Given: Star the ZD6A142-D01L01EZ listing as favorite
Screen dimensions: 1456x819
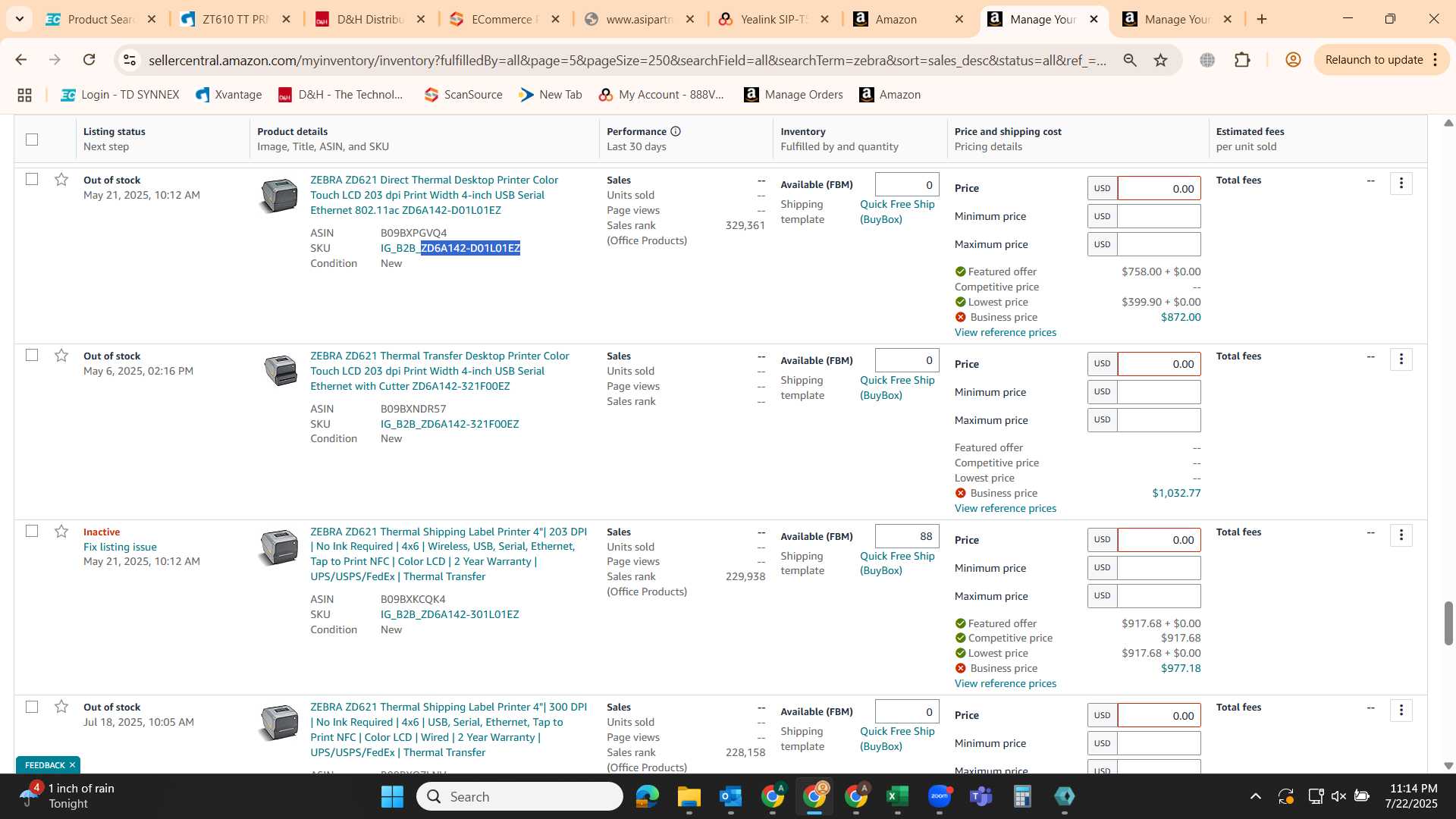Looking at the screenshot, I should [61, 180].
